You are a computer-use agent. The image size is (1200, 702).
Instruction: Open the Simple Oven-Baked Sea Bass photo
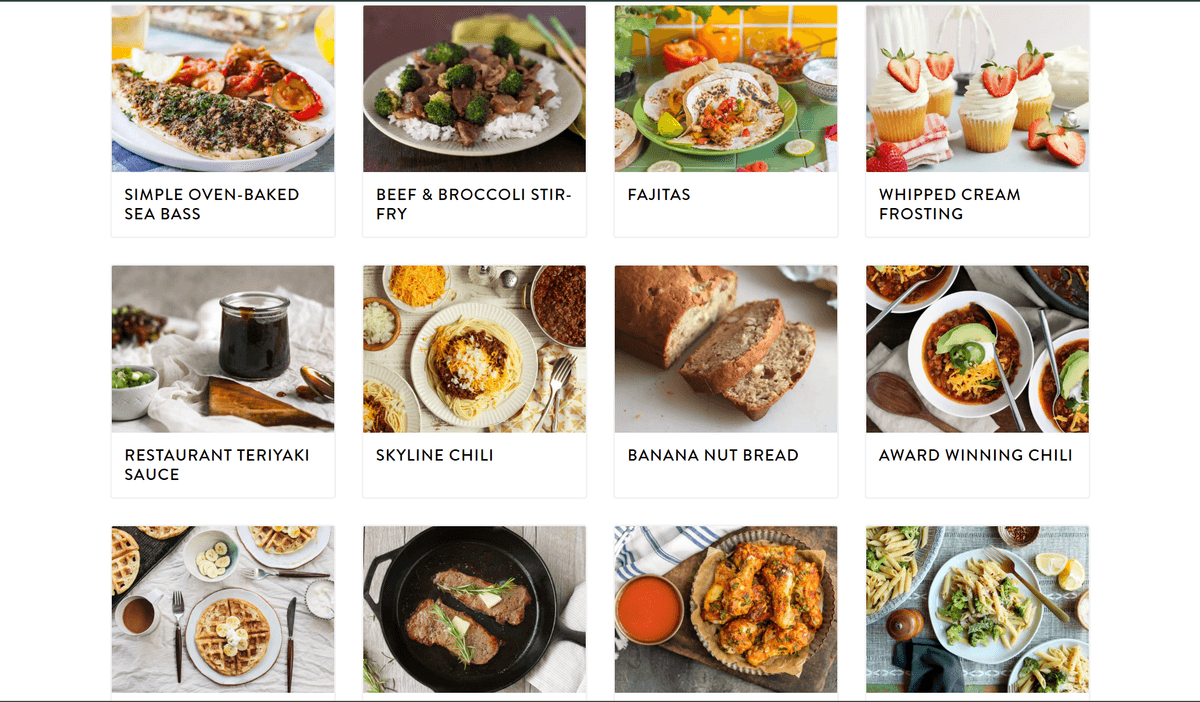click(x=223, y=88)
